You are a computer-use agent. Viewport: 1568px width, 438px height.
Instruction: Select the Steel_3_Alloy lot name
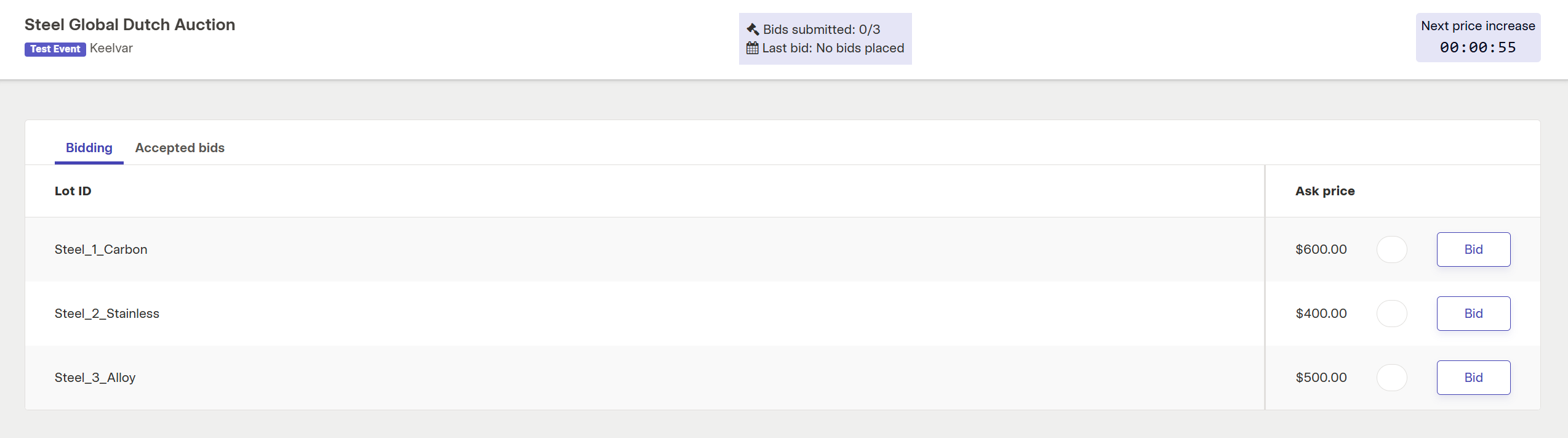pyautogui.click(x=95, y=378)
